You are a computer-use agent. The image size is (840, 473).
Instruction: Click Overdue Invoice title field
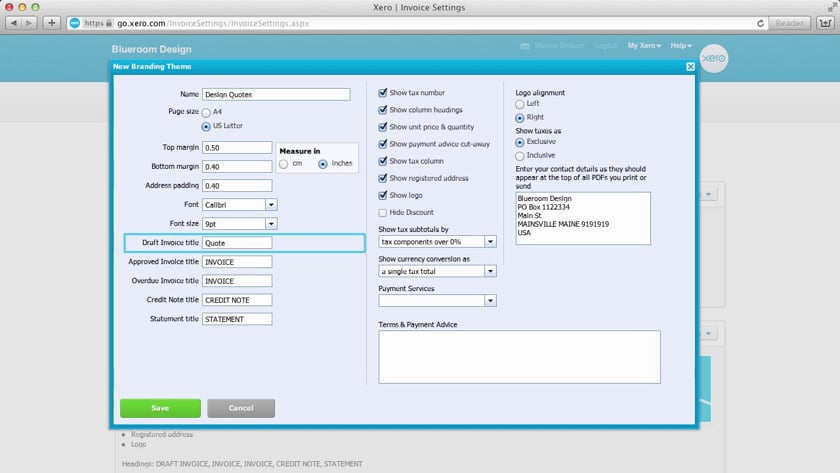pyautogui.click(x=237, y=281)
